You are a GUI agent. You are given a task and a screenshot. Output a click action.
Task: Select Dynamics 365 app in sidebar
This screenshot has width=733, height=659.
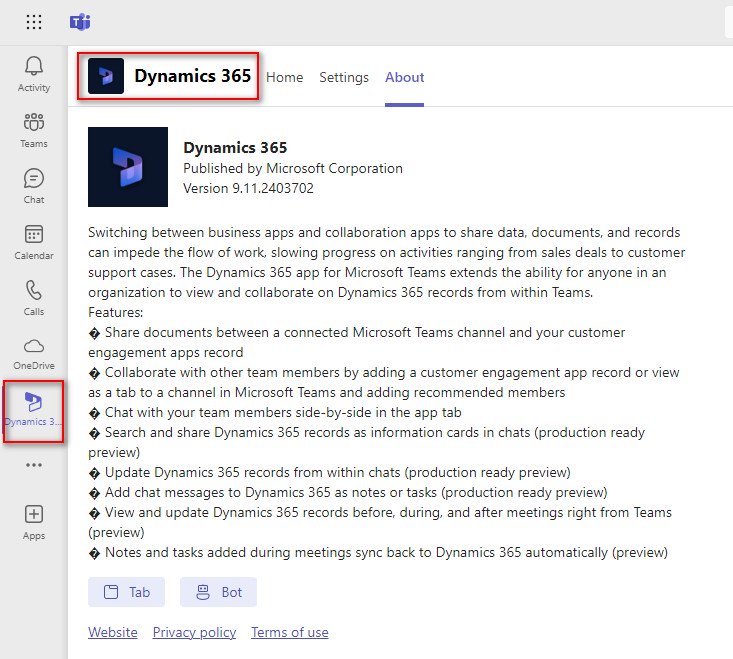pyautogui.click(x=34, y=410)
